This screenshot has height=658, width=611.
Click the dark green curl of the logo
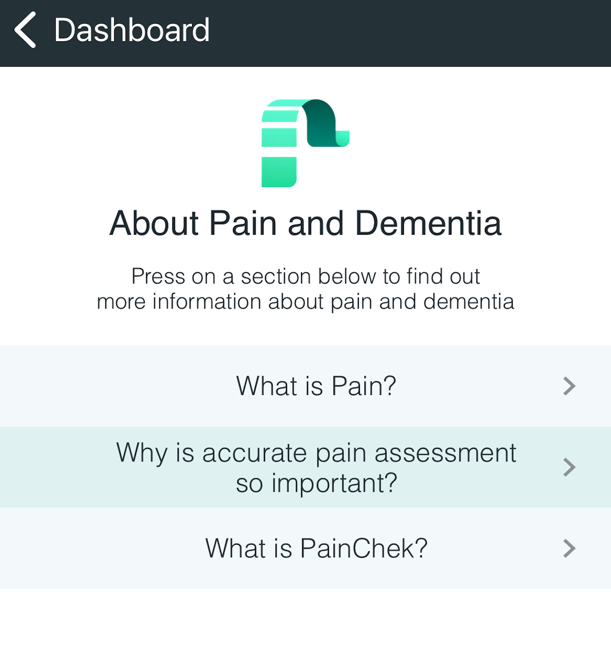coord(323,123)
